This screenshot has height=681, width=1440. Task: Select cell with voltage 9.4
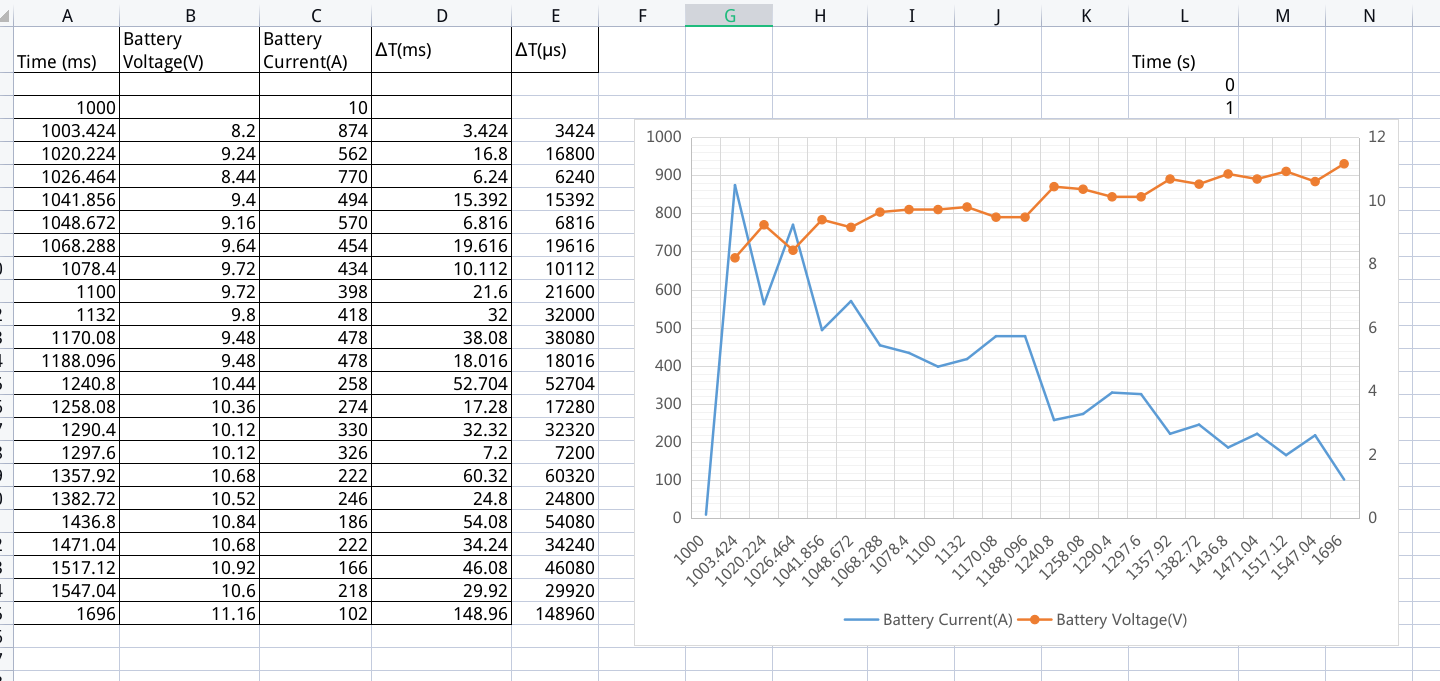point(190,199)
